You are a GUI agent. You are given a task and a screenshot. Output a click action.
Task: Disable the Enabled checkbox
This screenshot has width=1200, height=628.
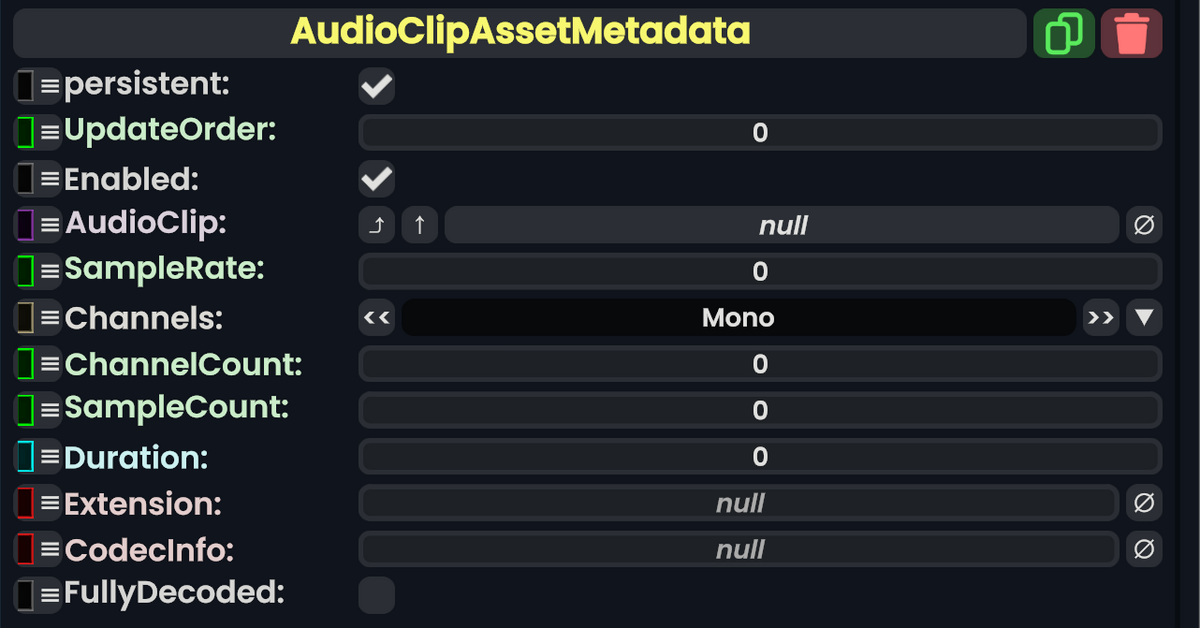click(376, 178)
